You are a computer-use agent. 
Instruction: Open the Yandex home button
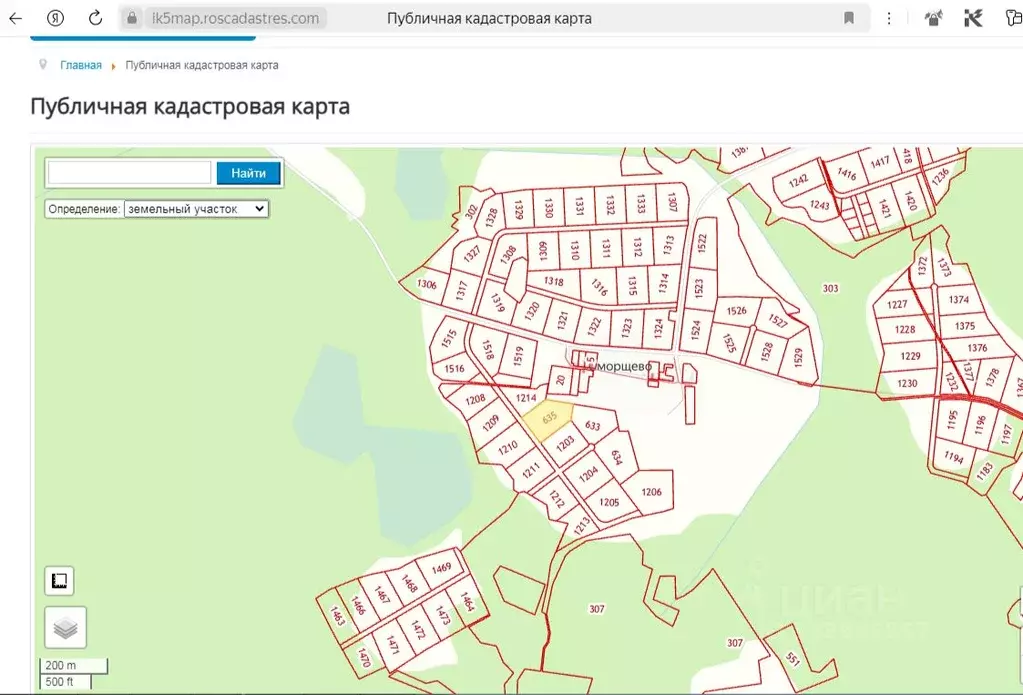tap(57, 18)
